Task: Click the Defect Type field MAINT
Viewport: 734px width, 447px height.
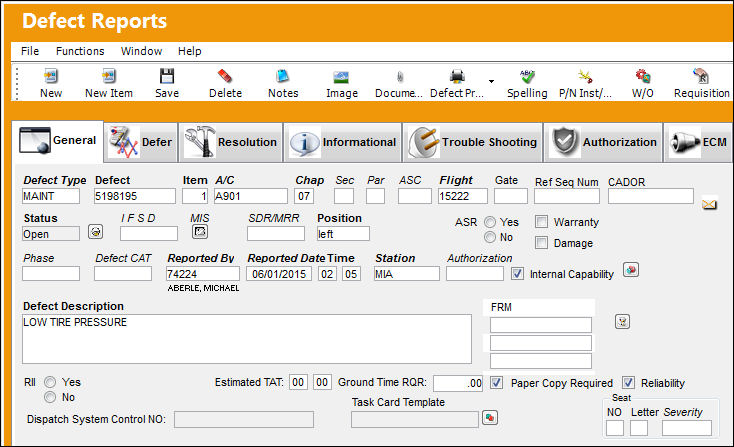Action: pos(51,196)
